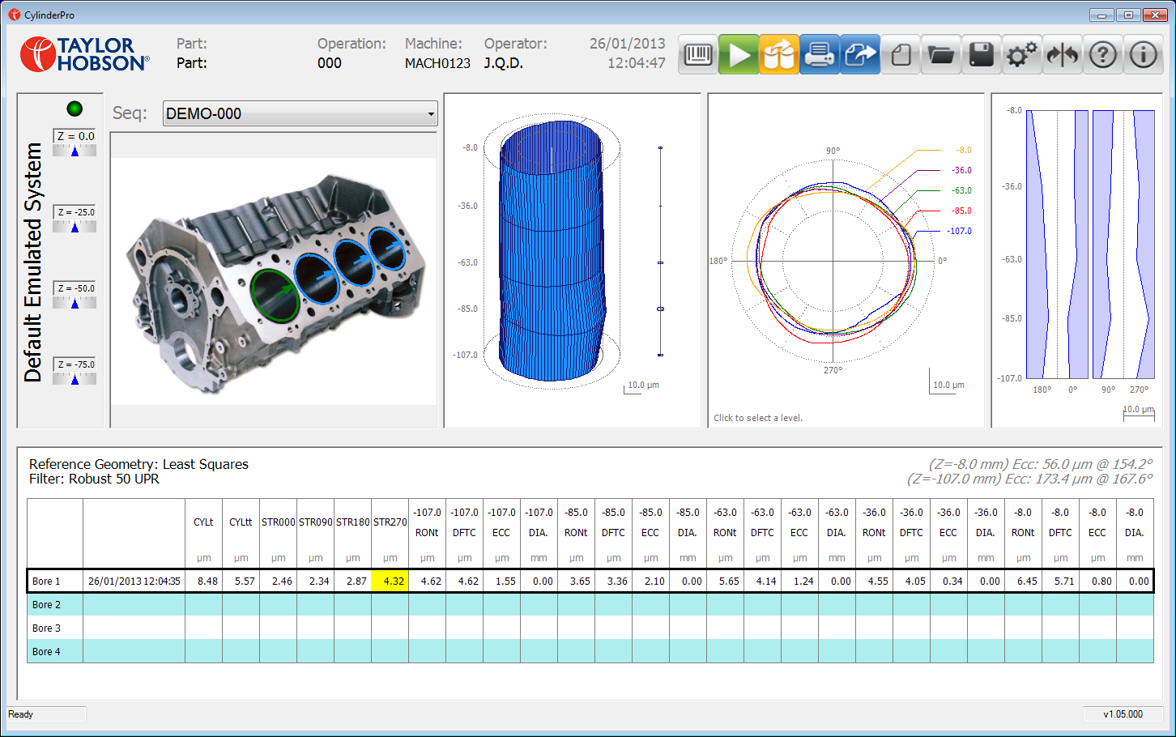Click the highlighted yellow 4.32 STR270 cell
Screen dimensions: 1176x737
(390, 581)
